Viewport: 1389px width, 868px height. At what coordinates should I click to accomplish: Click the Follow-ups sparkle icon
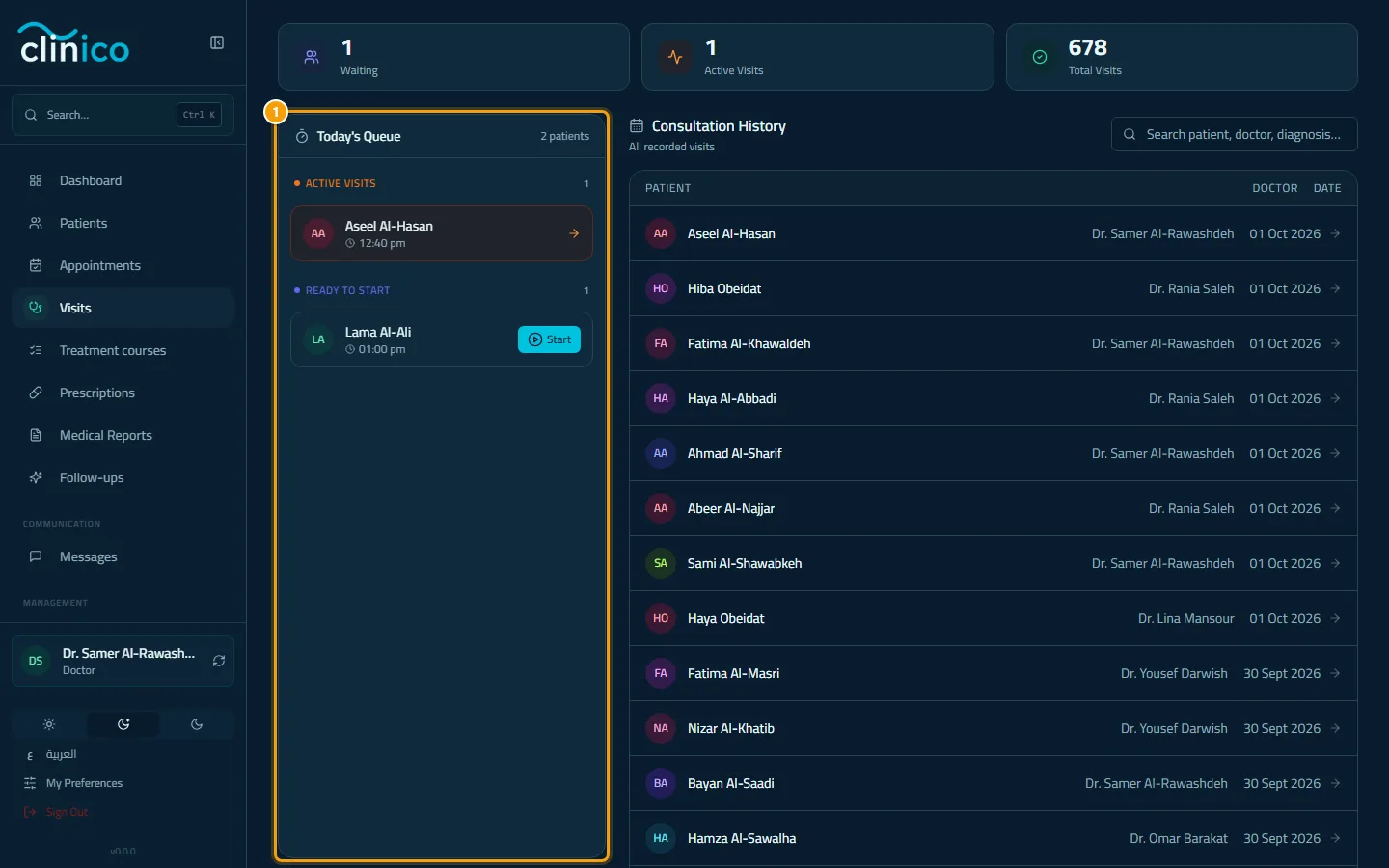point(36,477)
